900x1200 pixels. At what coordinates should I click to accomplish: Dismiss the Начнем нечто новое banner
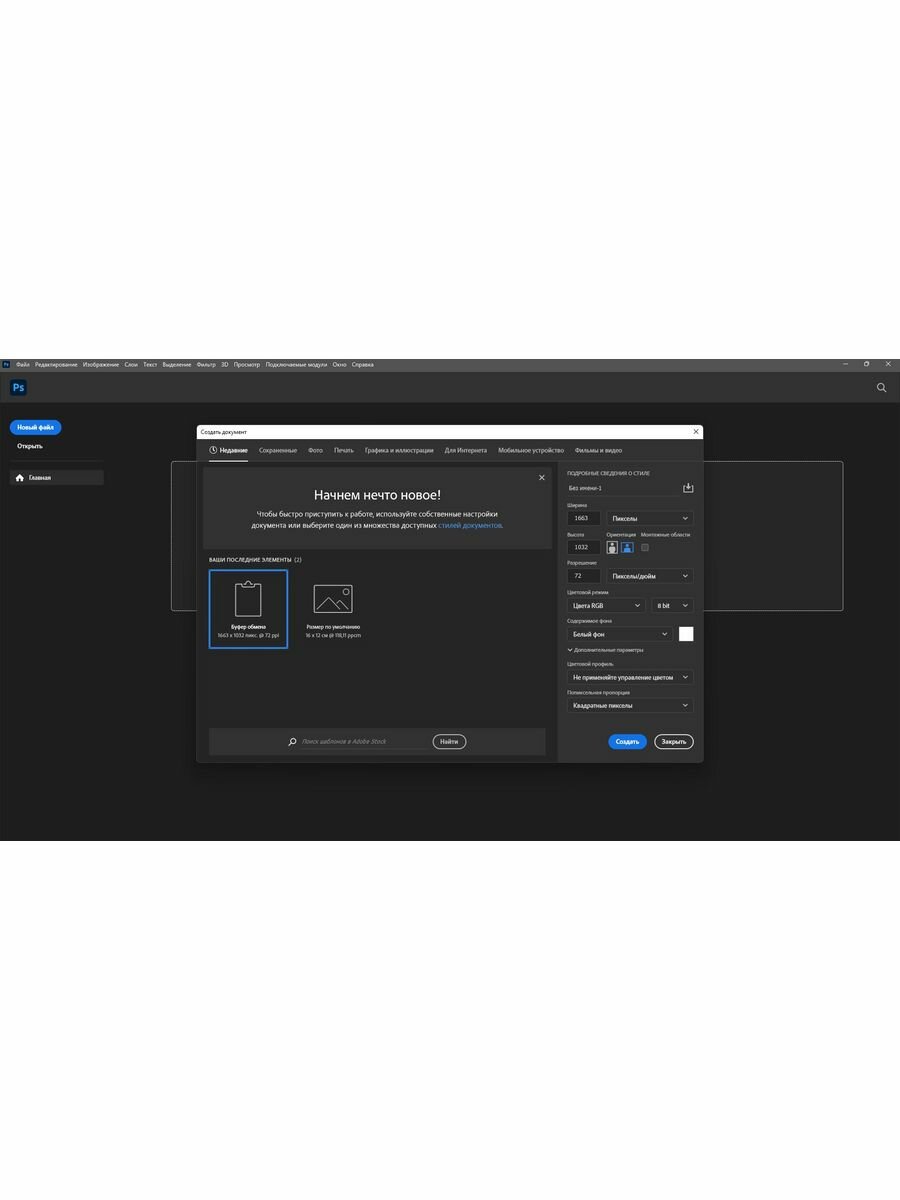542,478
